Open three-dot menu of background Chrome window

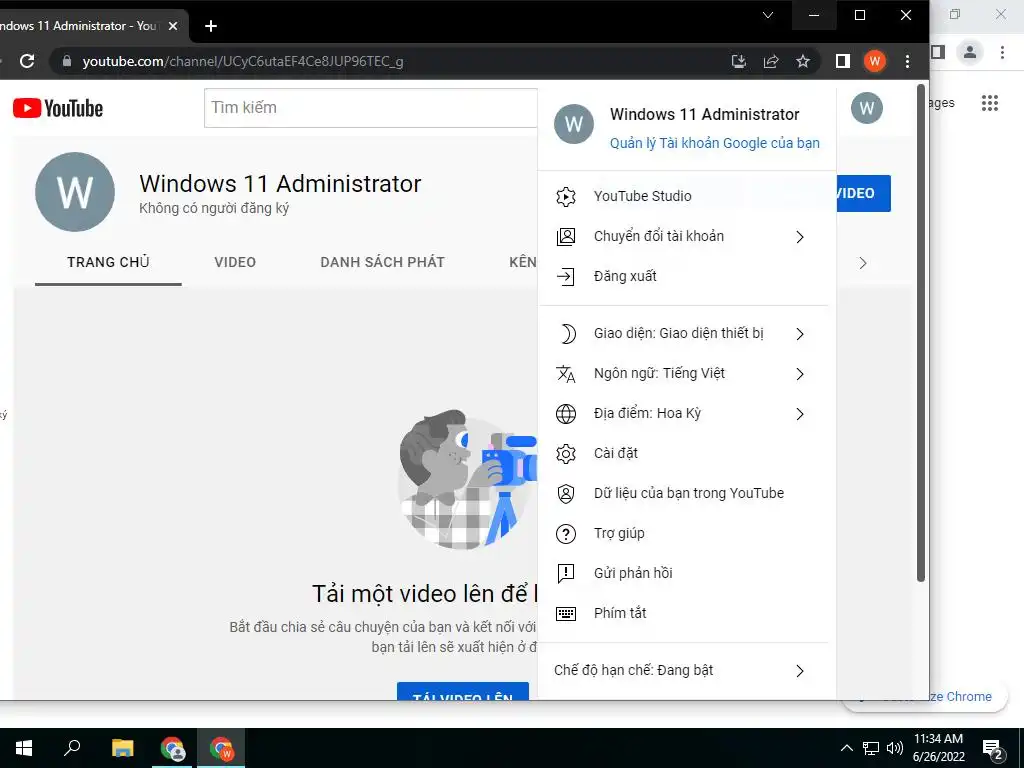coord(1002,52)
